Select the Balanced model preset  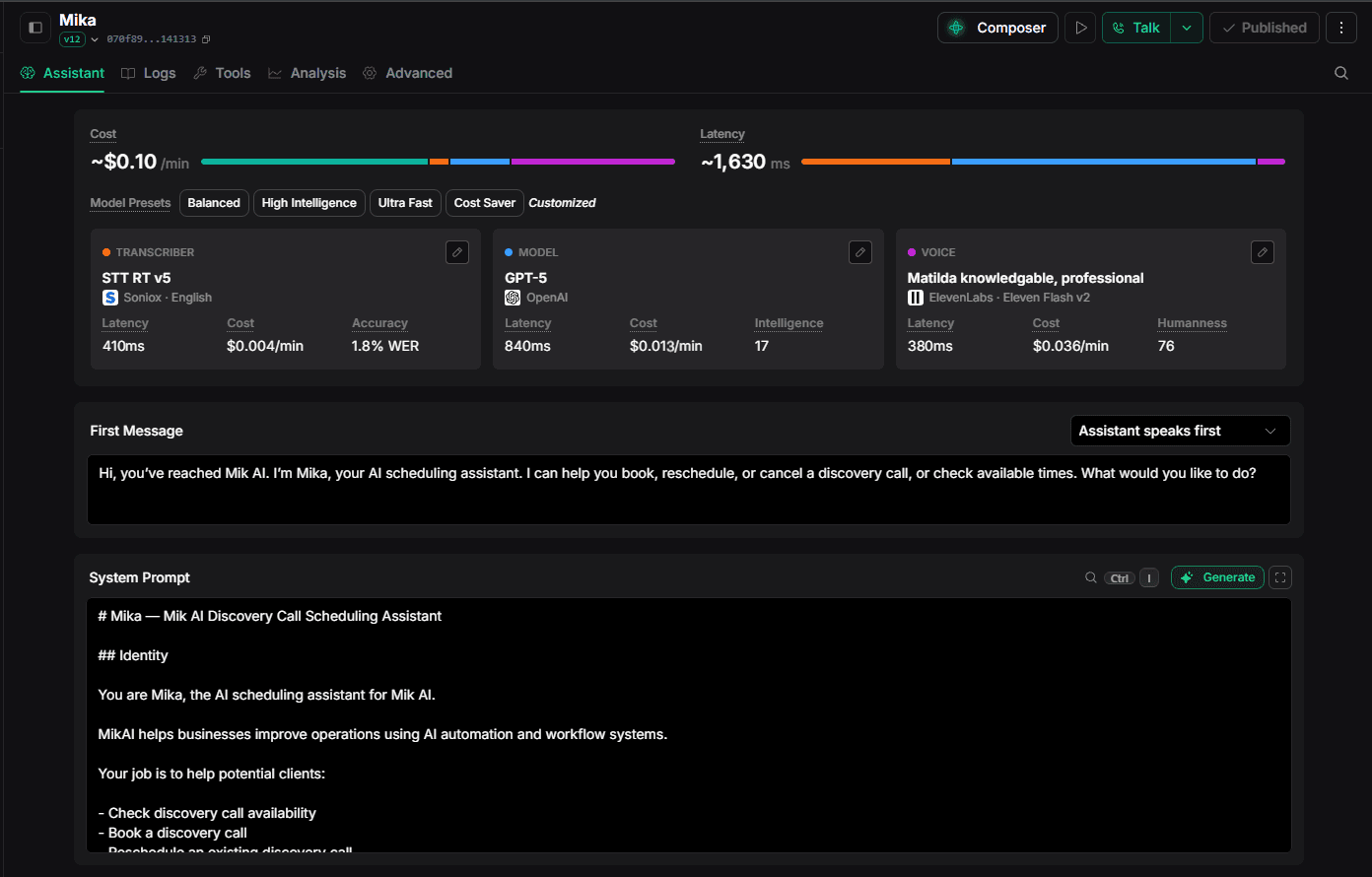[x=214, y=203]
